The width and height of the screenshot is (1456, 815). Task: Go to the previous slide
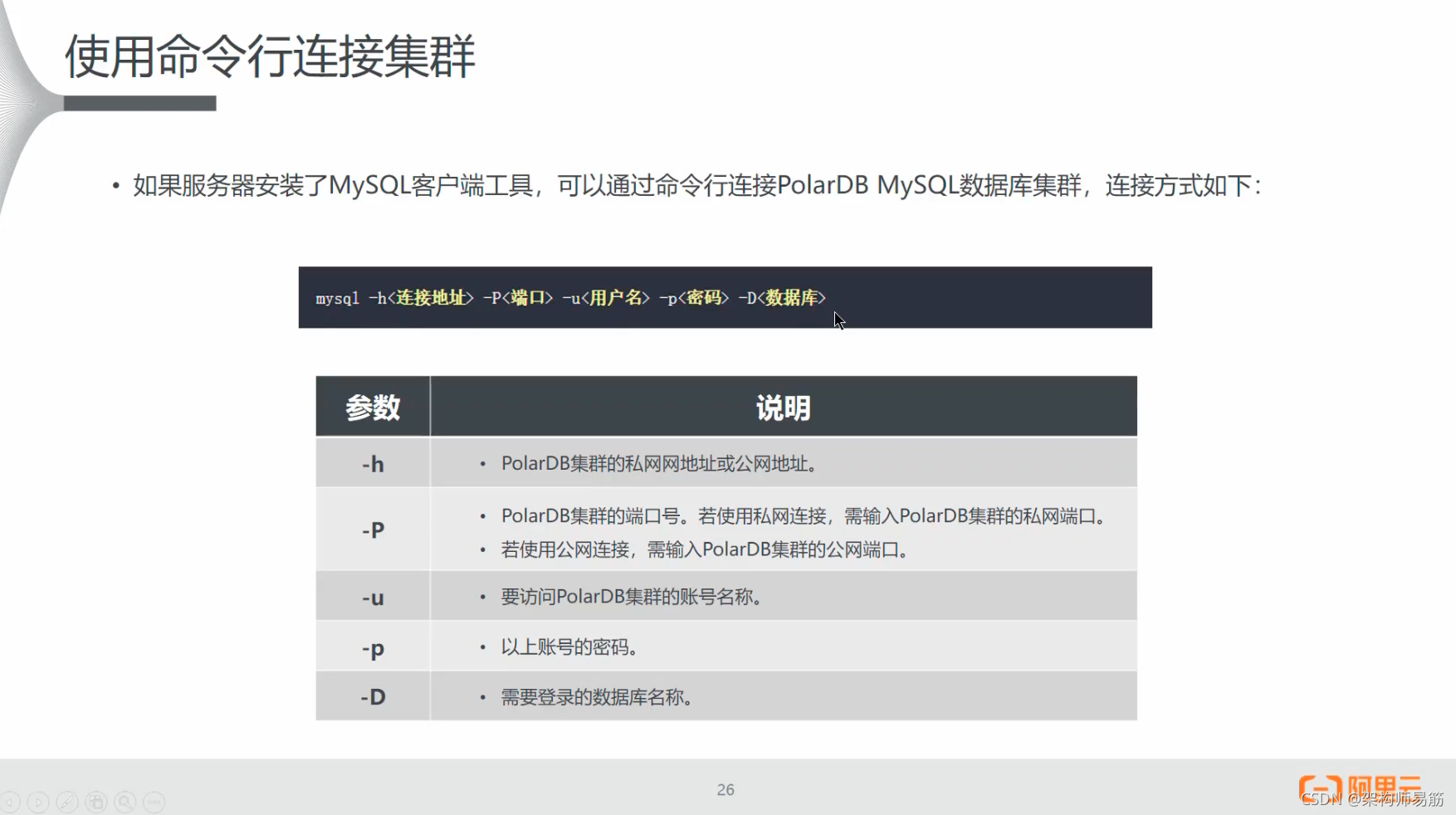tap(10, 802)
